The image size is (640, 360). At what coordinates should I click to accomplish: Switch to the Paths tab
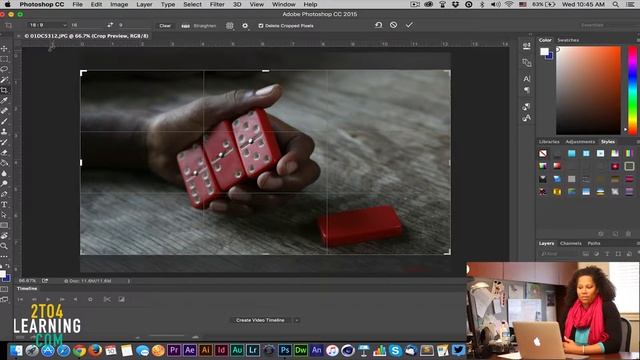(x=594, y=243)
